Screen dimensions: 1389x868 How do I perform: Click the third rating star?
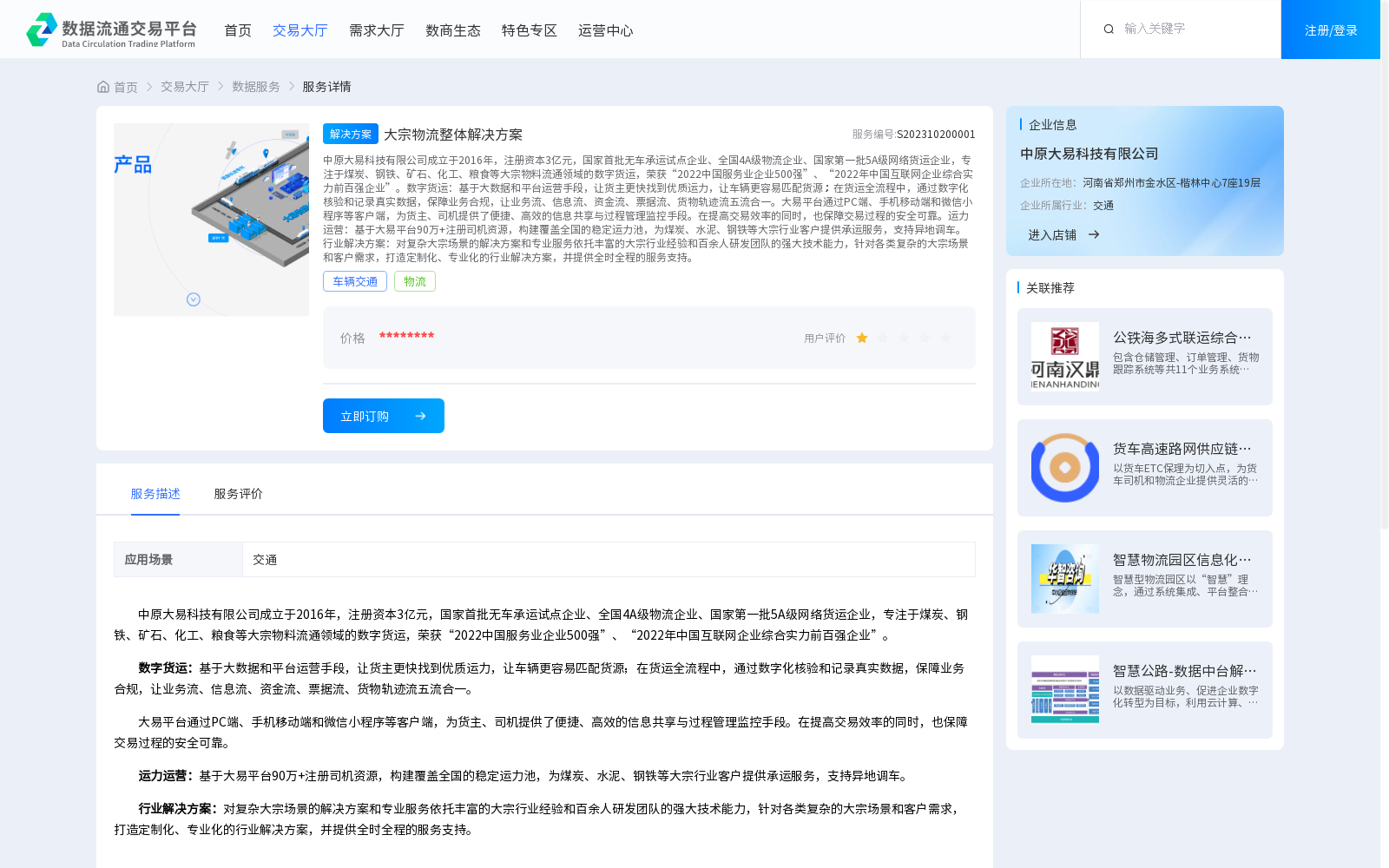[x=904, y=338]
